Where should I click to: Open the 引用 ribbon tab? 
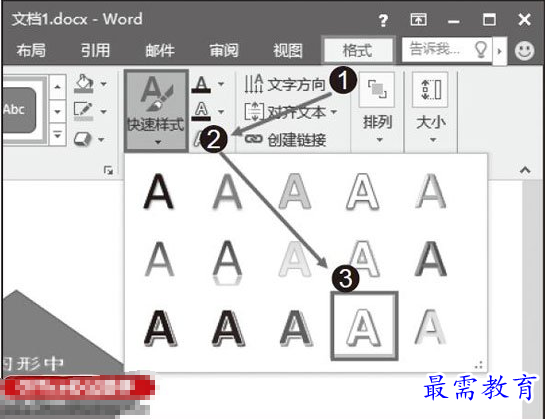pyautogui.click(x=95, y=50)
